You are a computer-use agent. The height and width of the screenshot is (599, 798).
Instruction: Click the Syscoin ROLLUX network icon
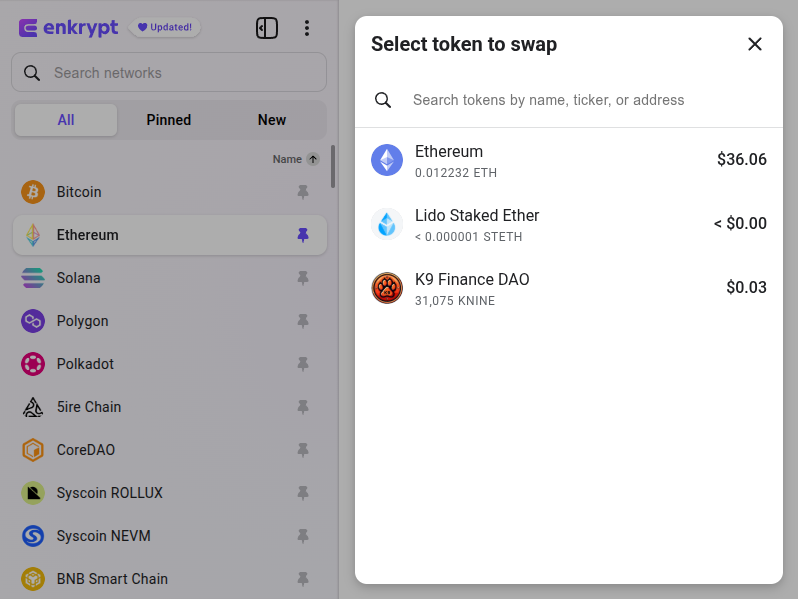(x=33, y=493)
